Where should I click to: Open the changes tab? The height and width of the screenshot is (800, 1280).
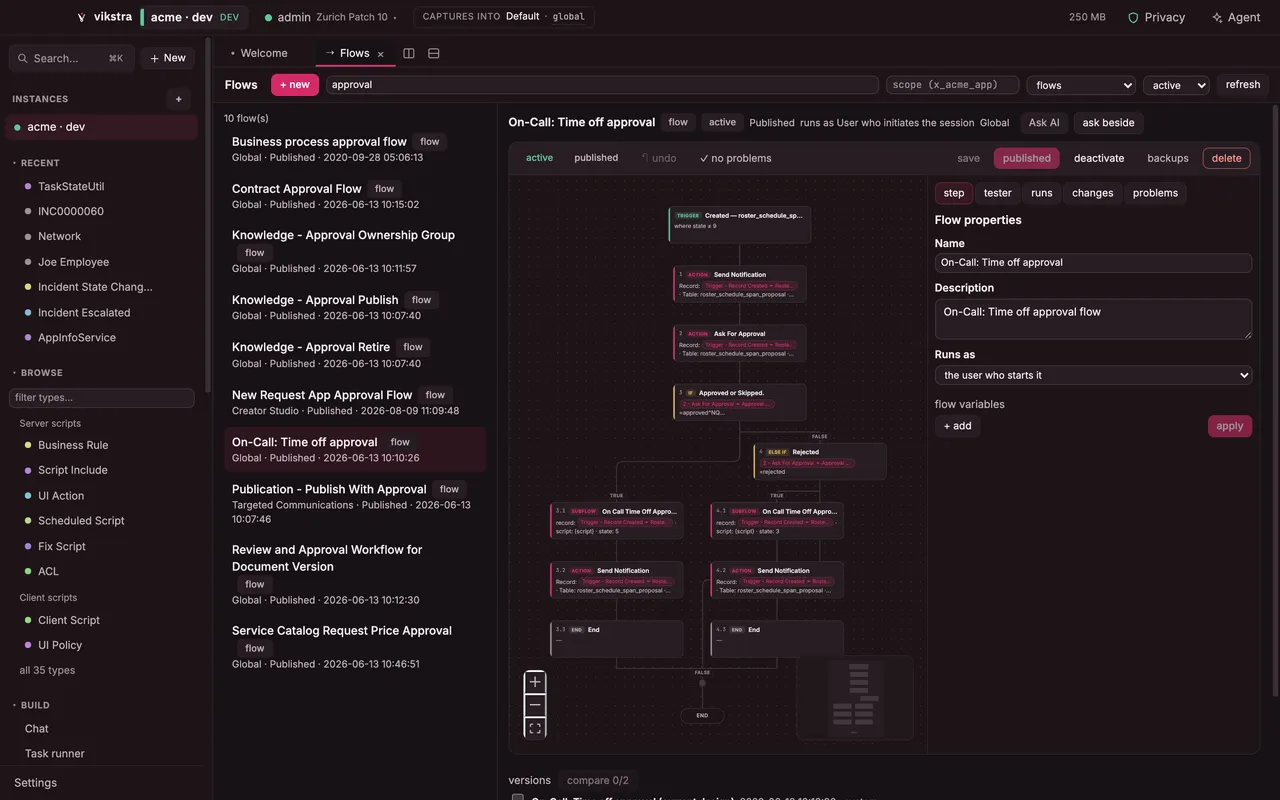point(1092,193)
